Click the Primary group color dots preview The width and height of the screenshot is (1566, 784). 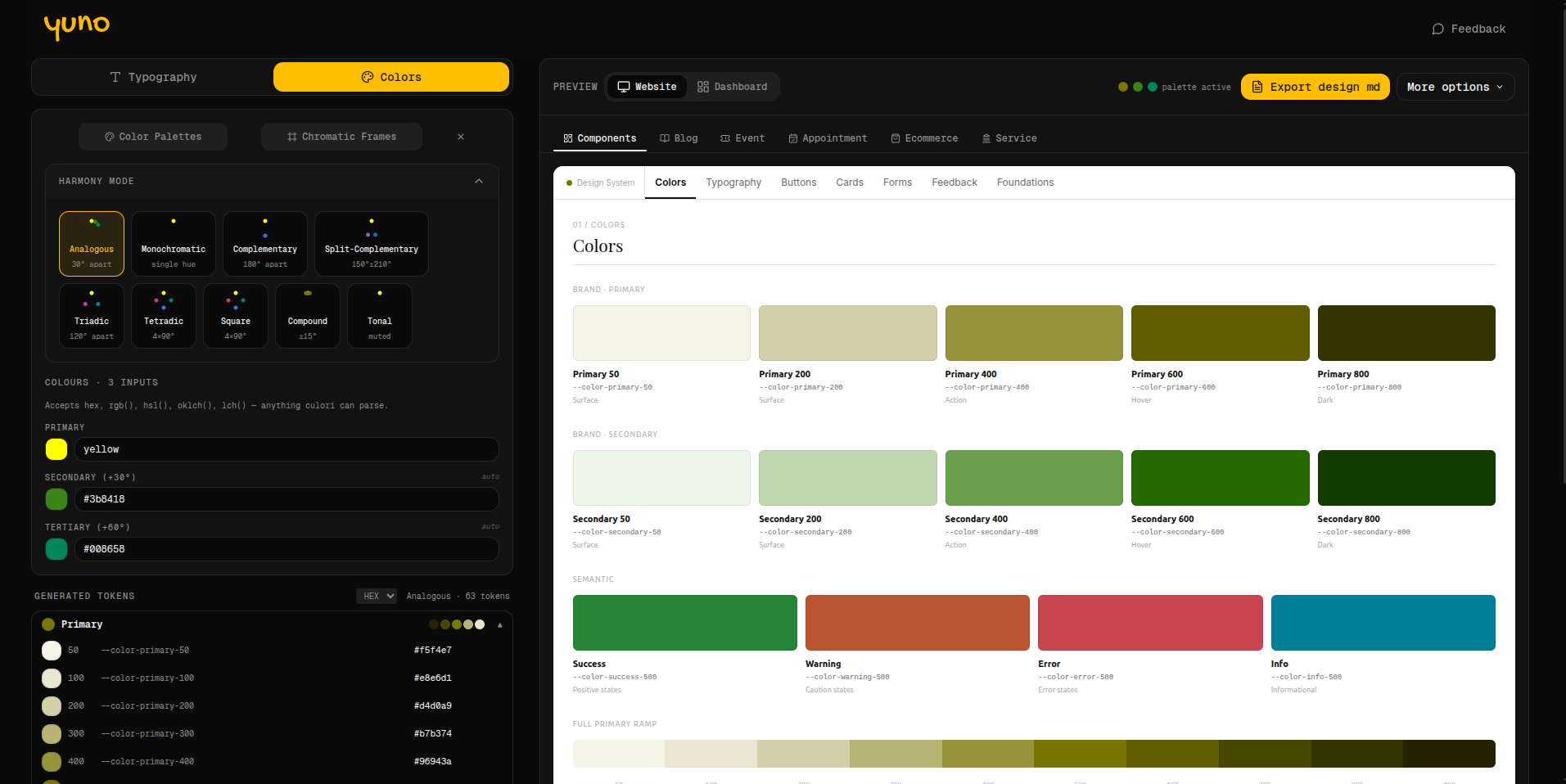457,624
